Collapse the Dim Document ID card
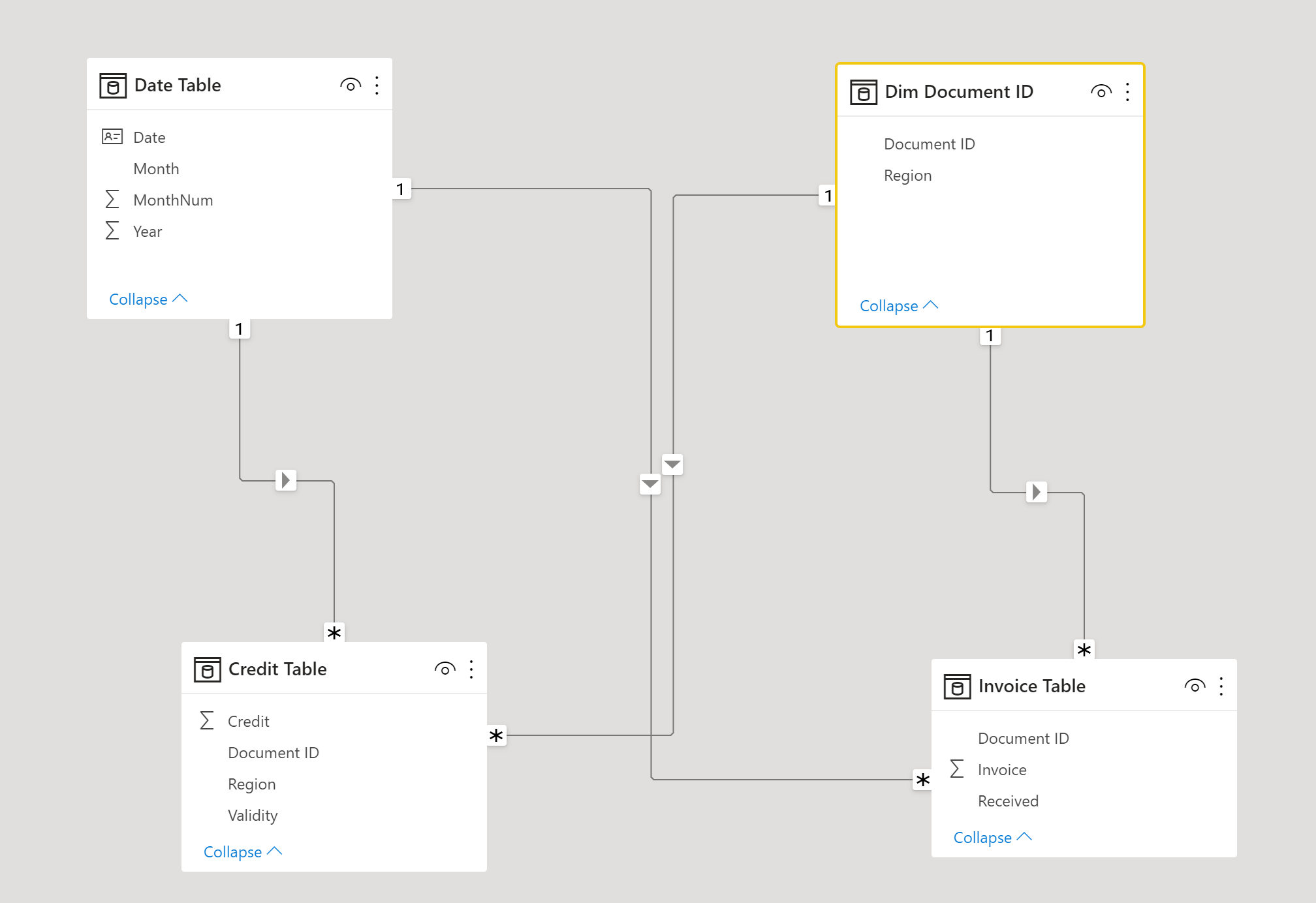This screenshot has width=1316, height=903. tap(899, 306)
